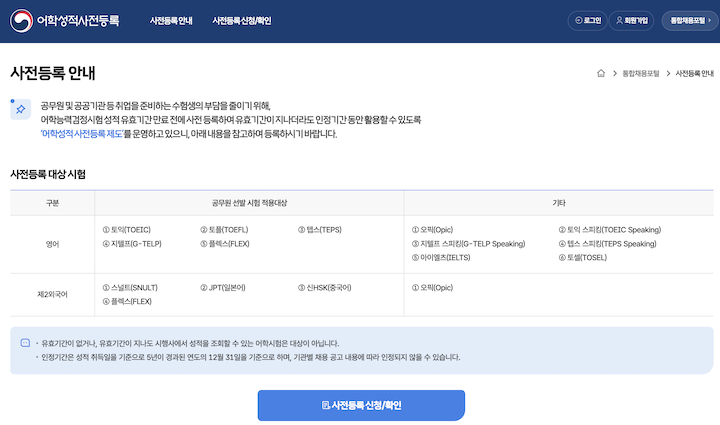The image size is (720, 425).
Task: Click the intro line starting 어학능력검정시험
Action: [x=231, y=120]
